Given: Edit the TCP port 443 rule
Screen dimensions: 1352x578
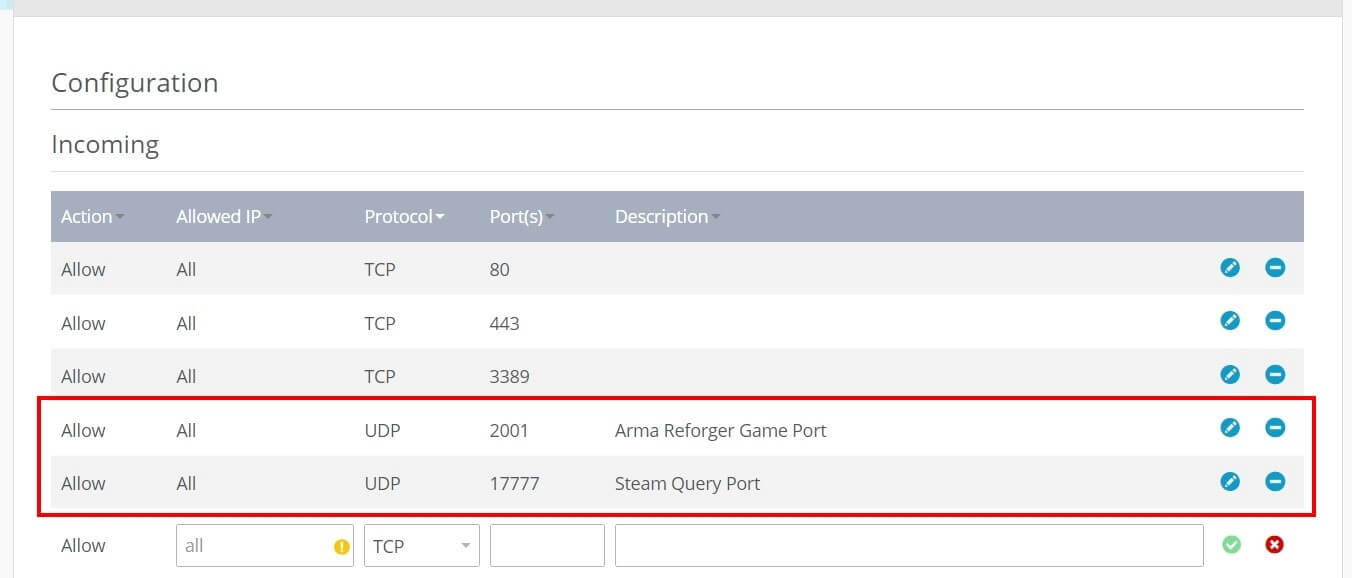Looking at the screenshot, I should pos(1230,321).
